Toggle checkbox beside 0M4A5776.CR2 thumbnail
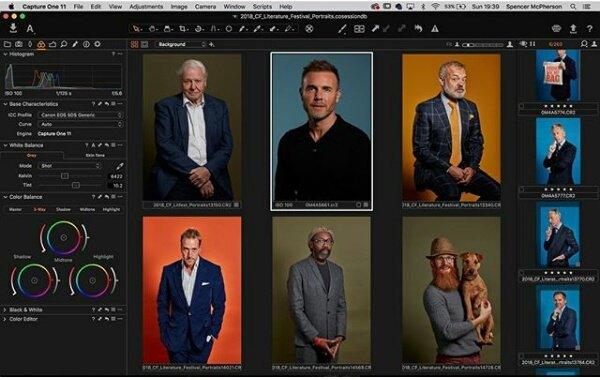The height and width of the screenshot is (380, 600). [521, 106]
